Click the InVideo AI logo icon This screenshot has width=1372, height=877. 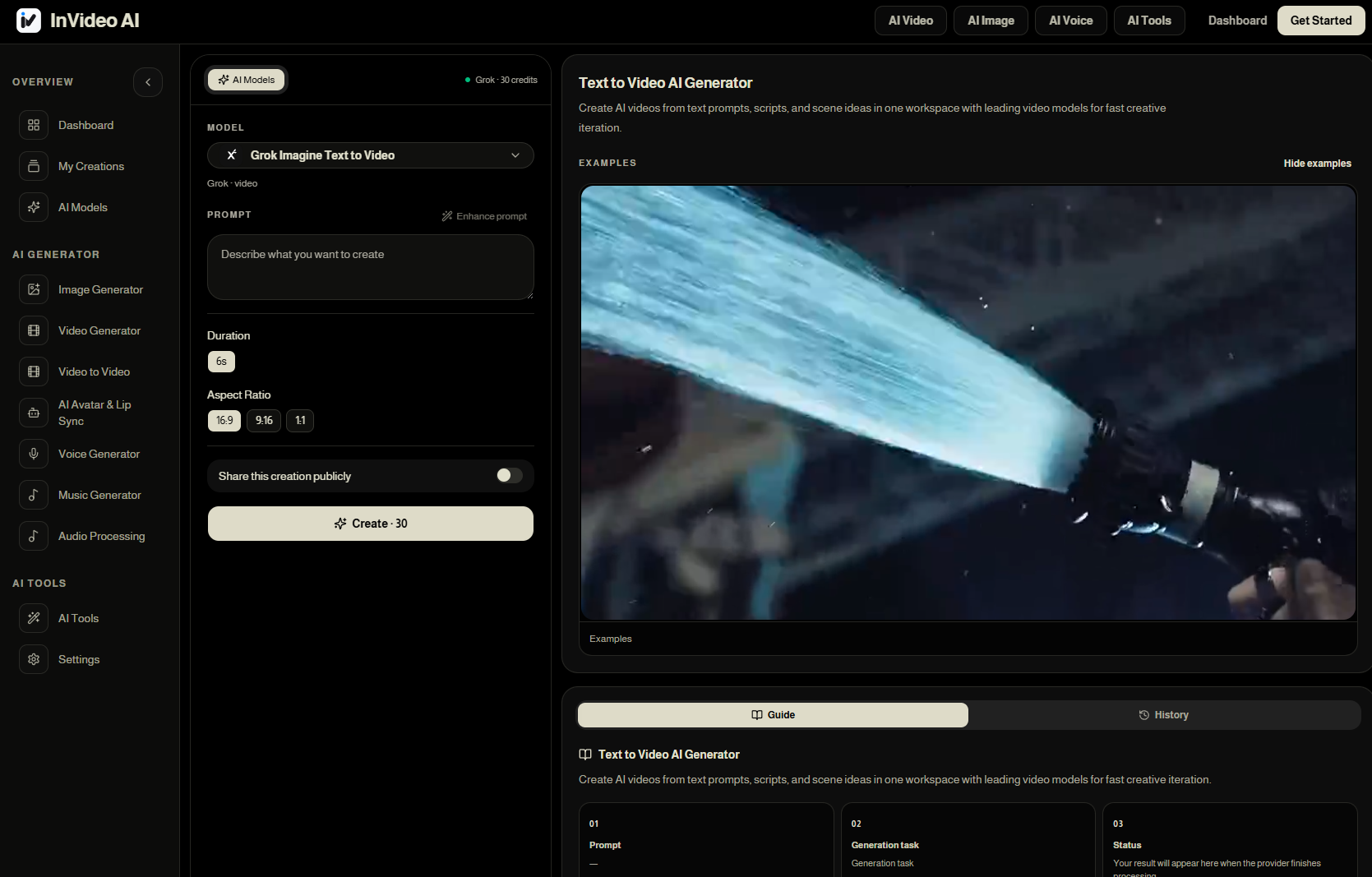(29, 21)
